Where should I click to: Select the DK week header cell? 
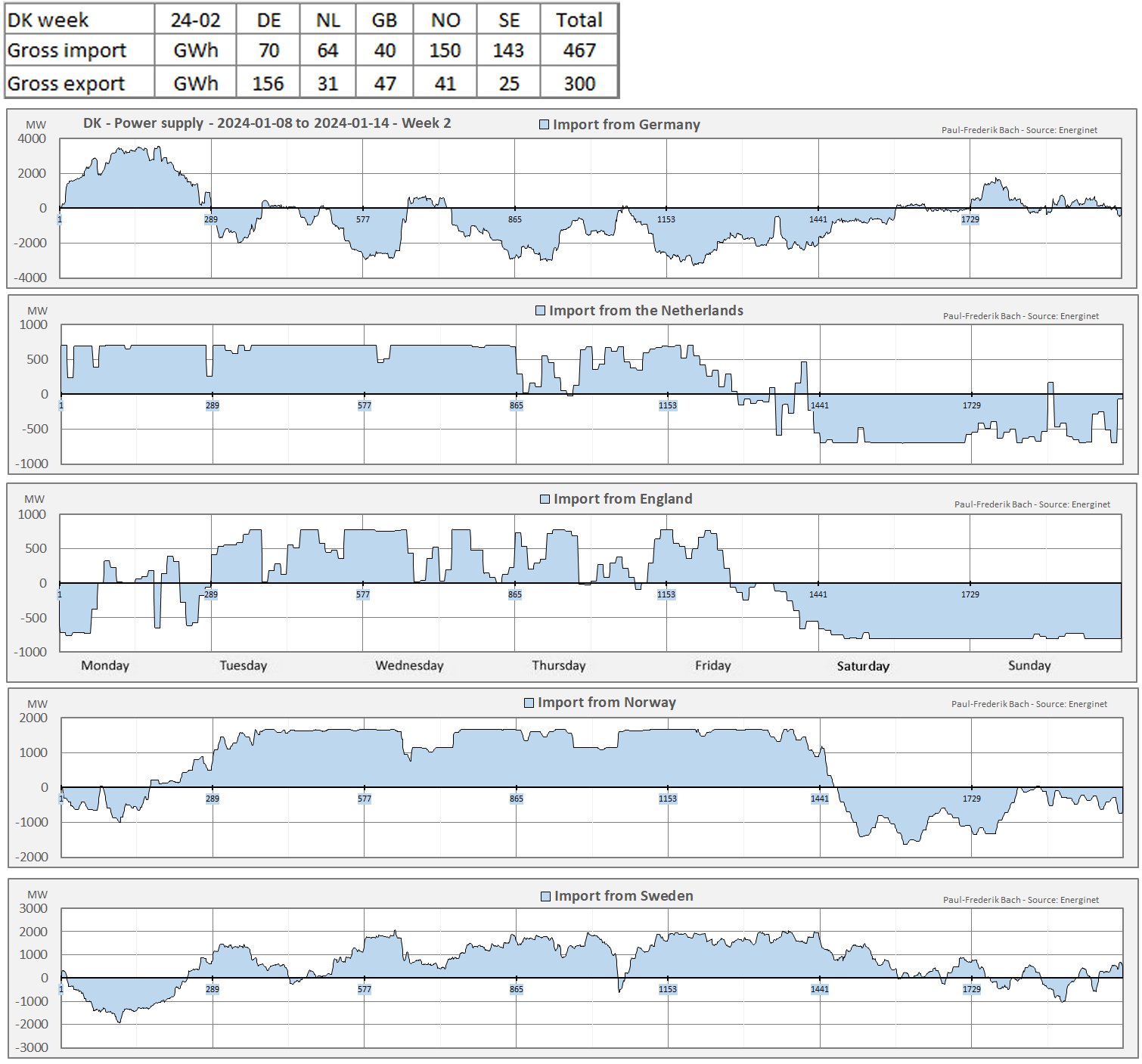pyautogui.click(x=48, y=20)
